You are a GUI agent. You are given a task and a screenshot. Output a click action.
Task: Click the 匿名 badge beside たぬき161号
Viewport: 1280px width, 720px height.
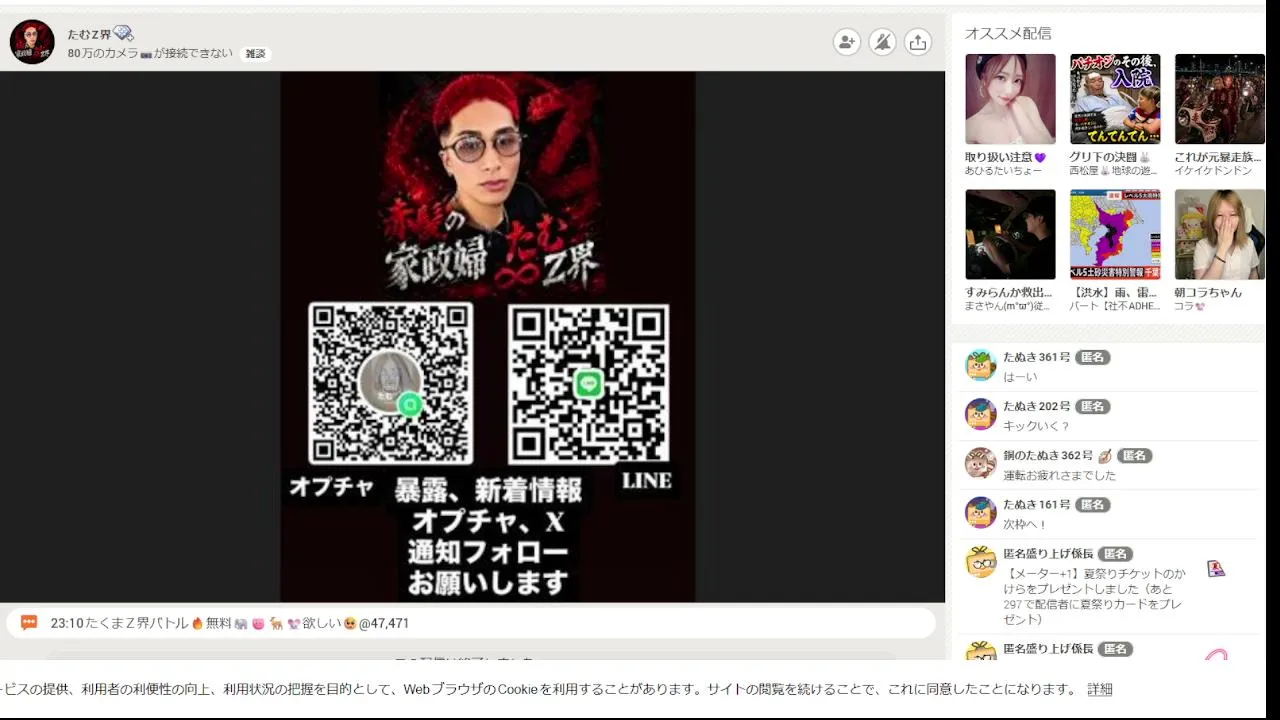pyautogui.click(x=1093, y=504)
